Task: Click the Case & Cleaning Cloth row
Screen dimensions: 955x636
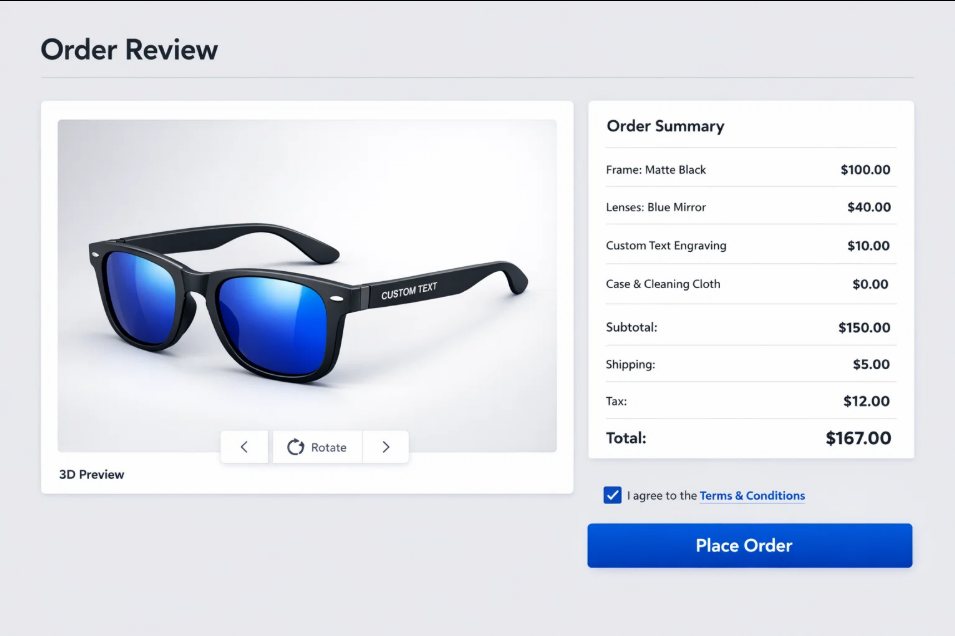Action: coord(749,283)
